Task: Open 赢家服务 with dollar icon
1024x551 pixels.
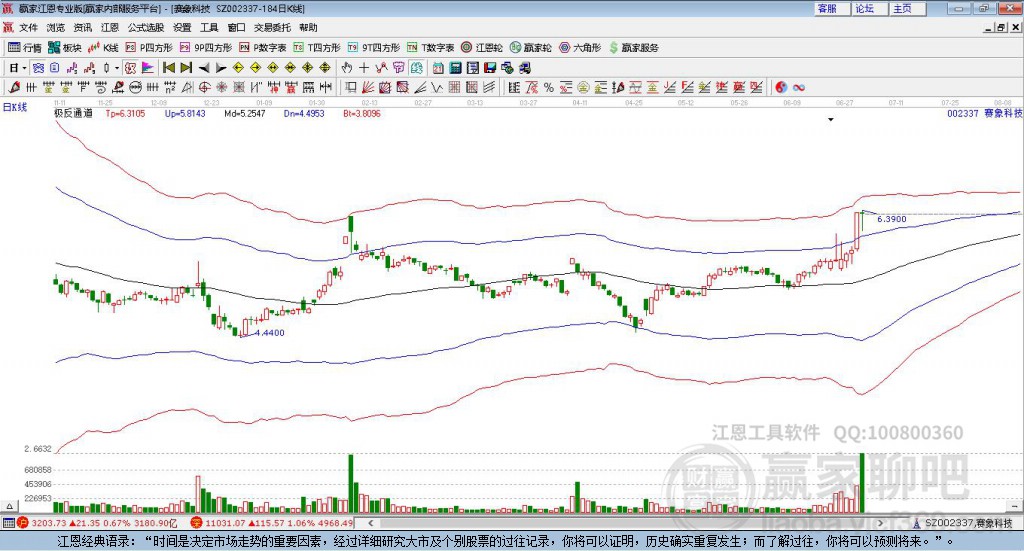Action: click(x=633, y=48)
